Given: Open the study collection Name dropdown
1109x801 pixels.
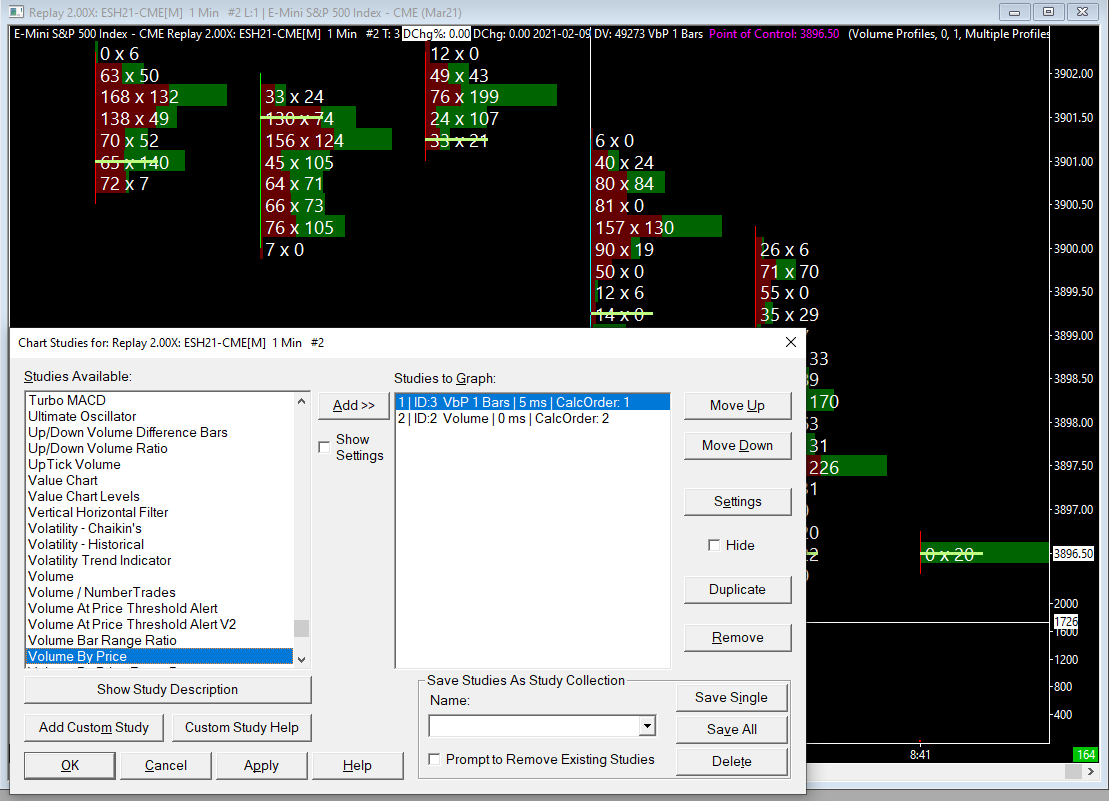Looking at the screenshot, I should 647,726.
